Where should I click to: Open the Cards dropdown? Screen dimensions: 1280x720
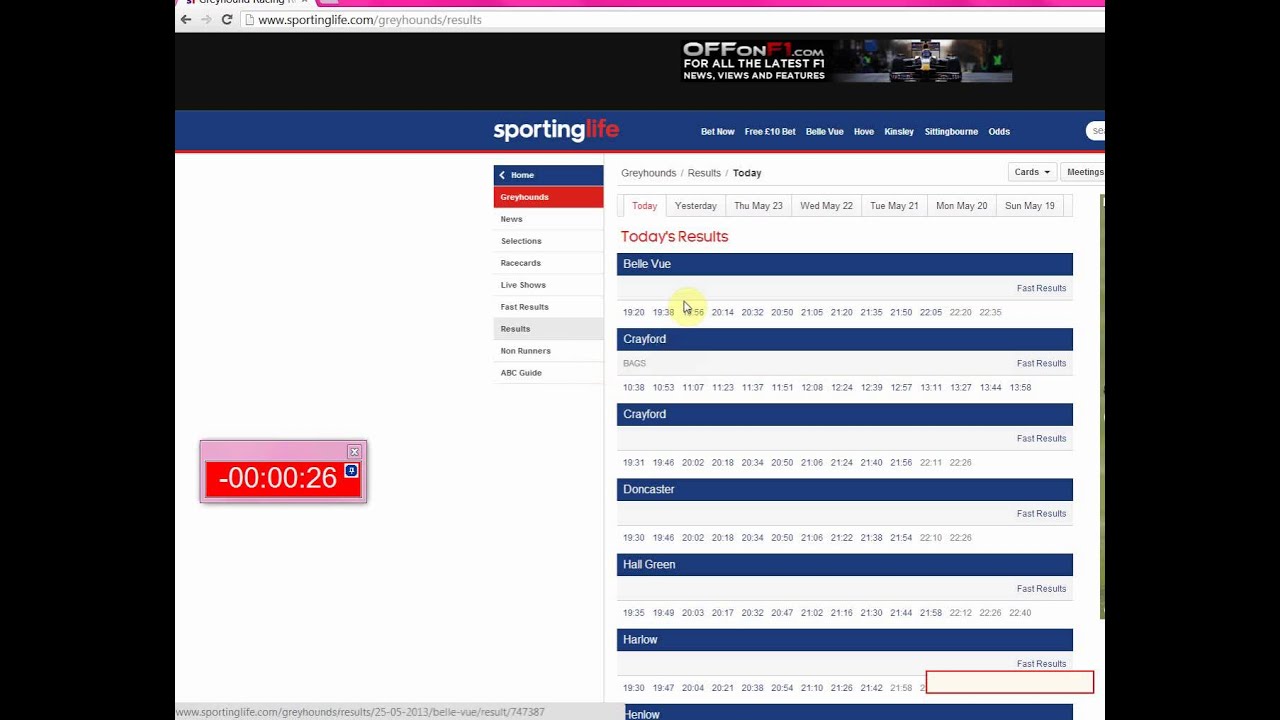pos(1032,172)
